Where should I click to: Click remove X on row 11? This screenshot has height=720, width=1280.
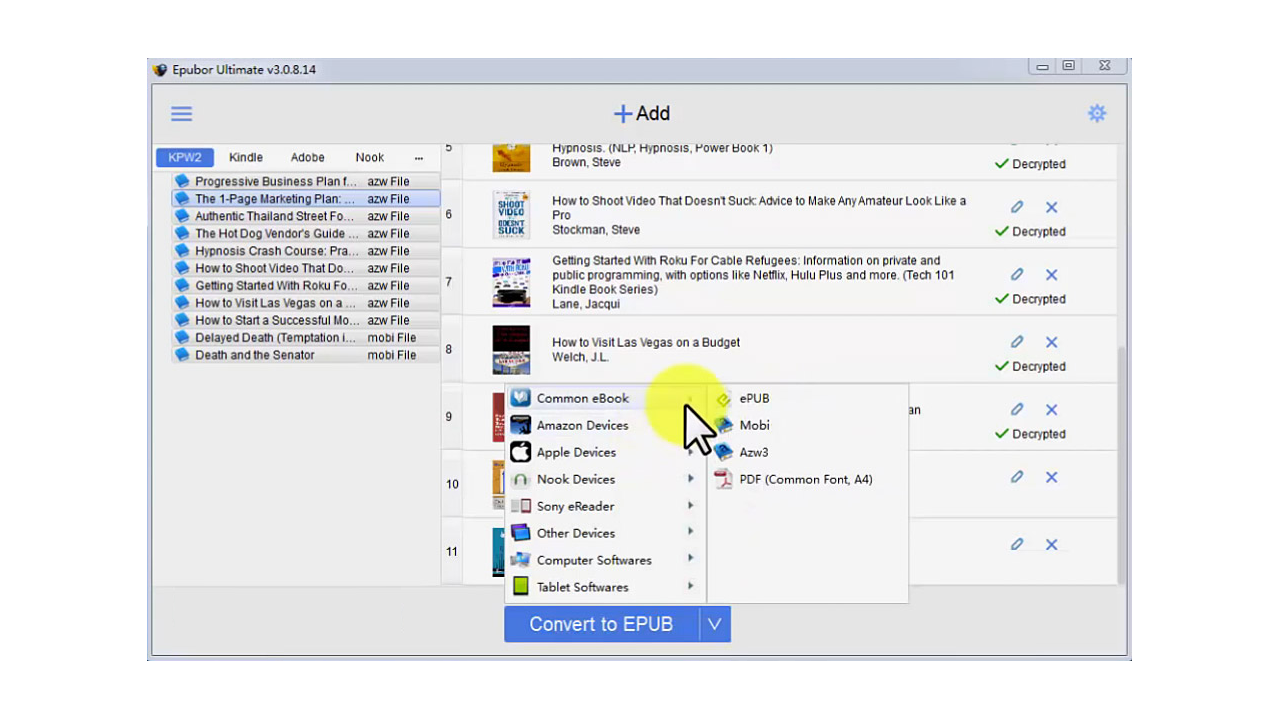pyautogui.click(x=1052, y=544)
